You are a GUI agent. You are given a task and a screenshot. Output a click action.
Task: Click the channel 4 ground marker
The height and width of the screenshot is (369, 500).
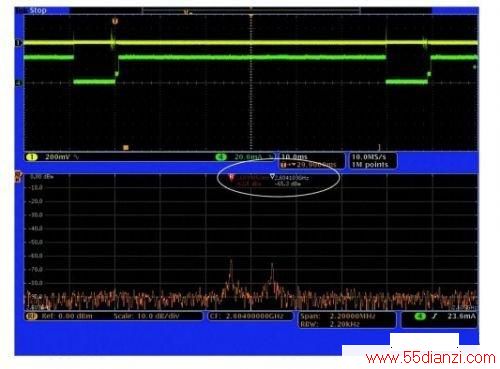point(19,83)
